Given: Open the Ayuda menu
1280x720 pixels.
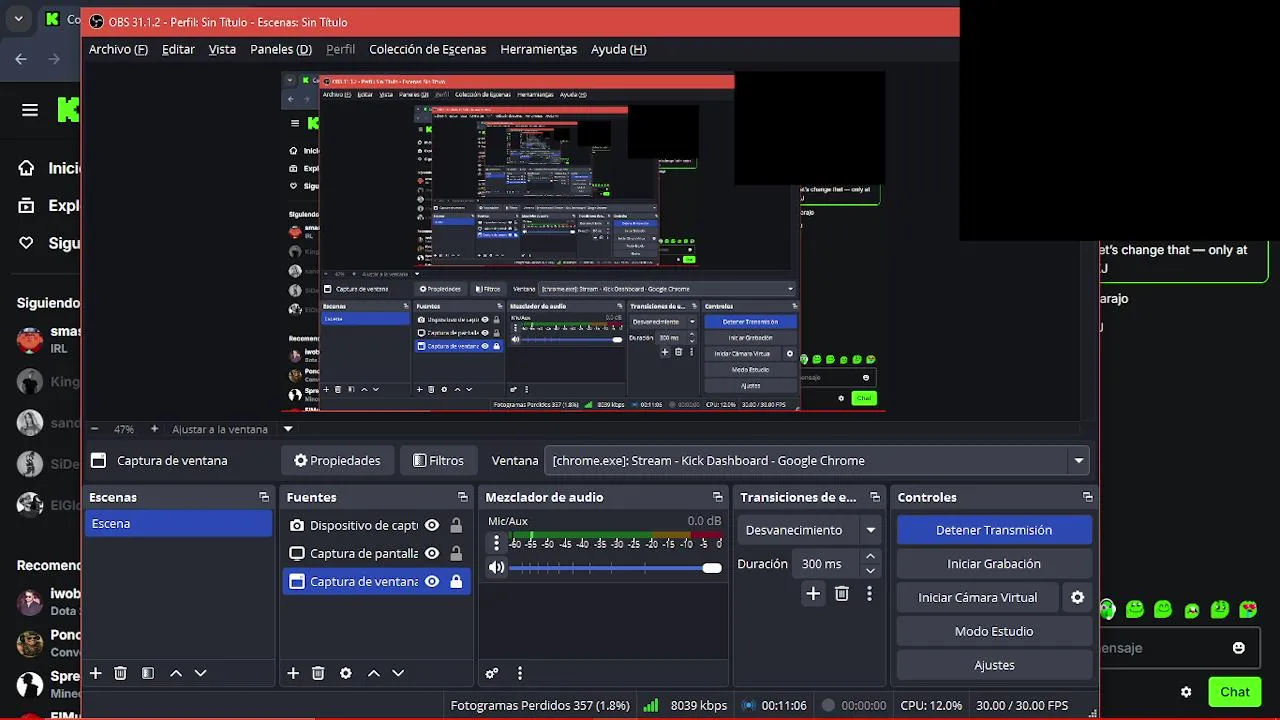Looking at the screenshot, I should click(x=618, y=49).
